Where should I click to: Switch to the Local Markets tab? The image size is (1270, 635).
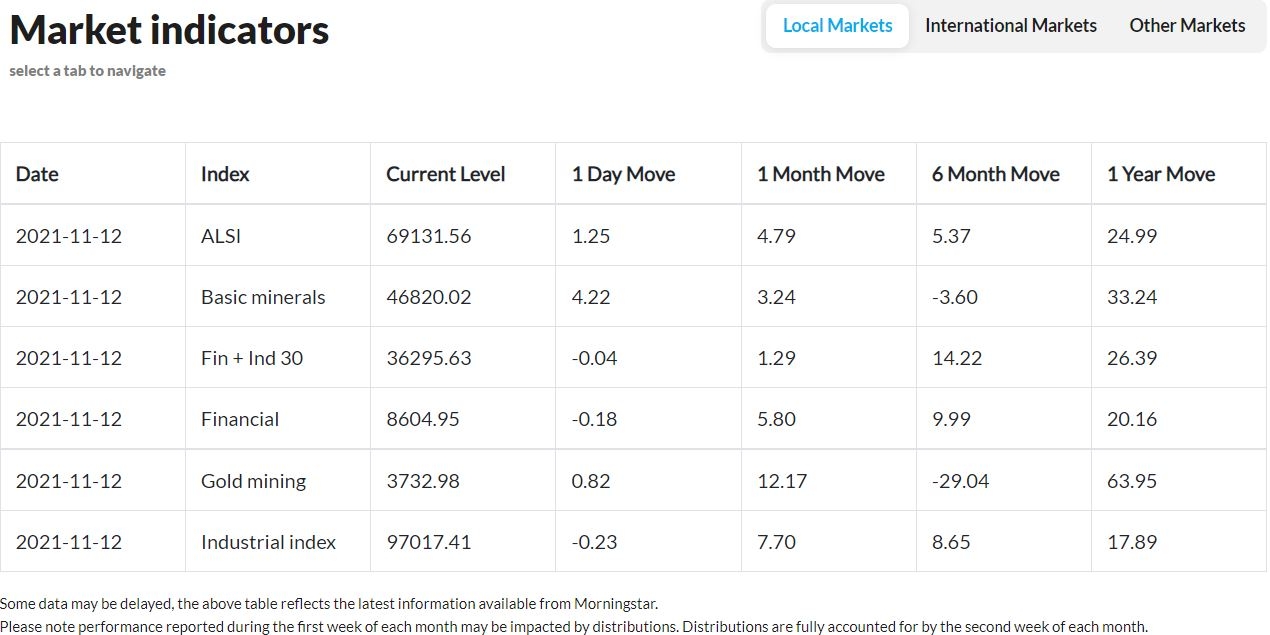837,26
